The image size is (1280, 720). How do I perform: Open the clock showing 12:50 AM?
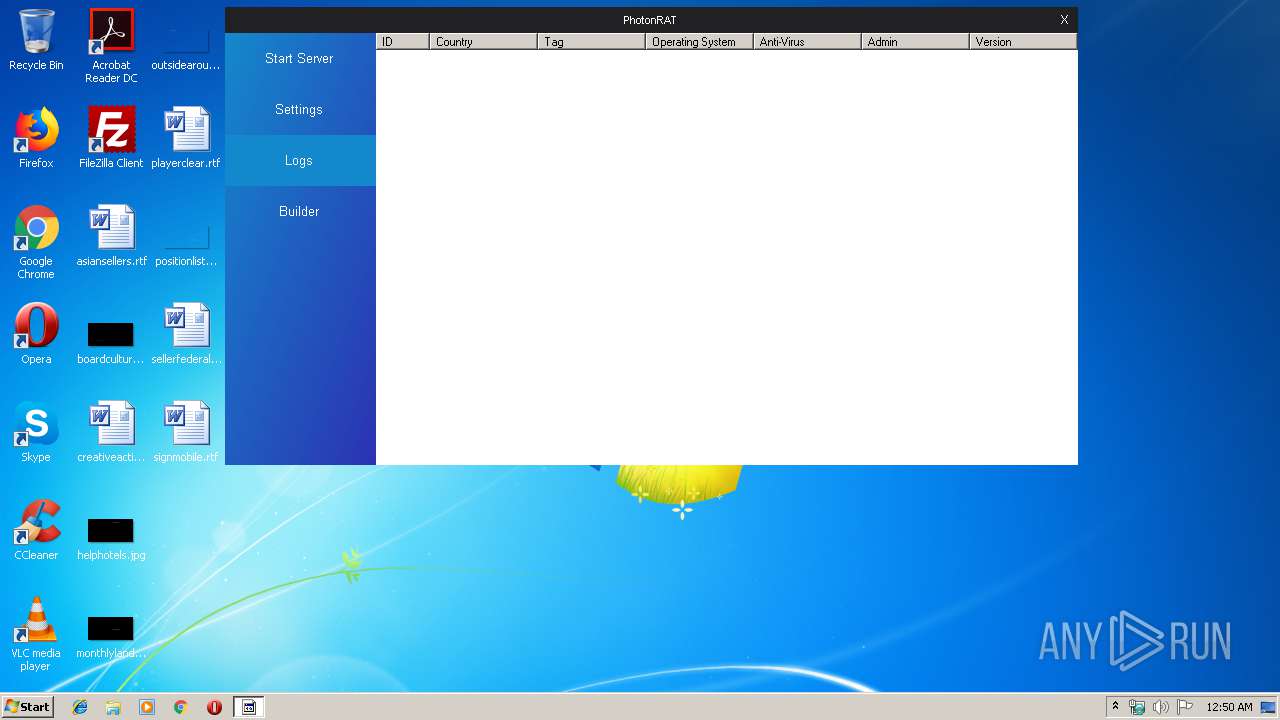coord(1229,707)
